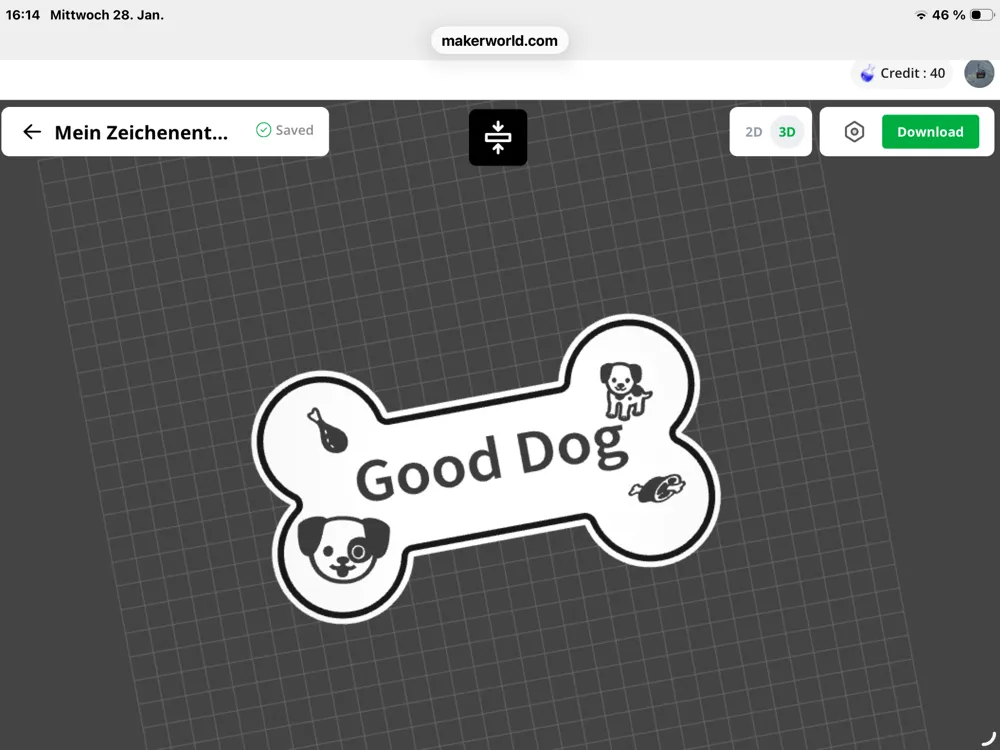Select the meat steak graphic
The width and height of the screenshot is (1000, 750).
pos(657,488)
